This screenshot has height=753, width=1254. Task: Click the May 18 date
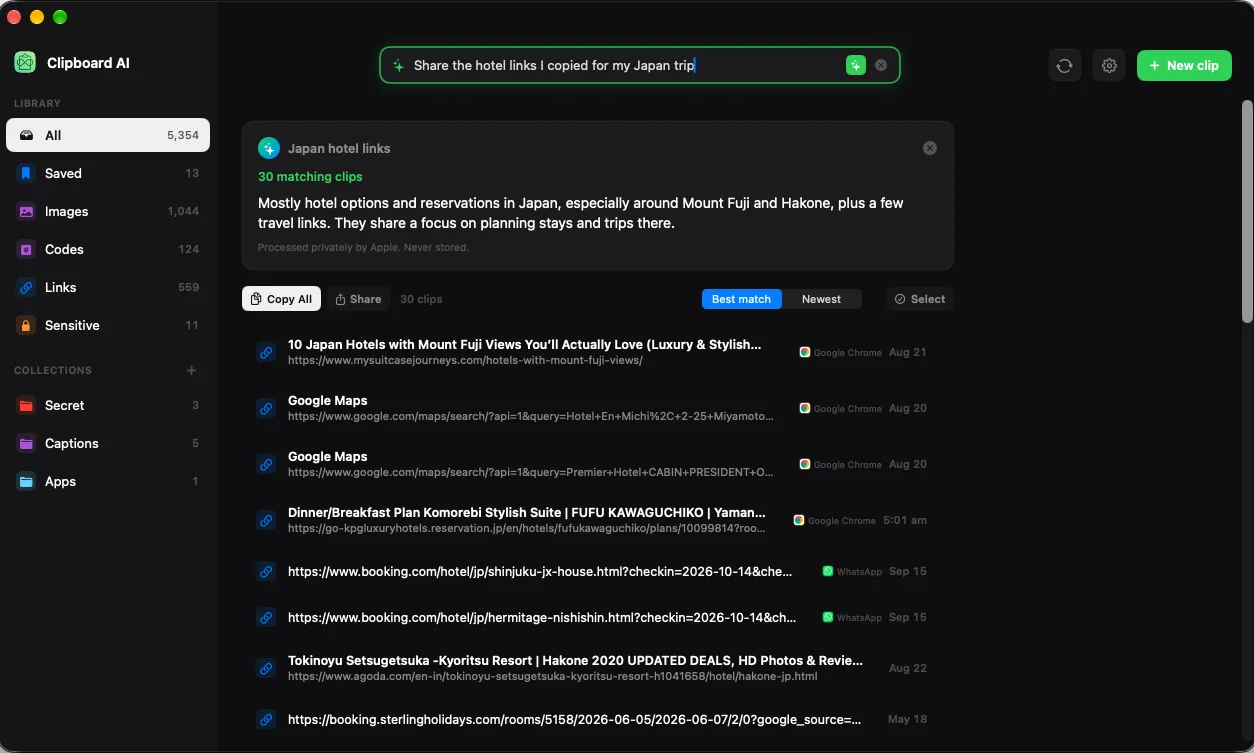point(907,719)
